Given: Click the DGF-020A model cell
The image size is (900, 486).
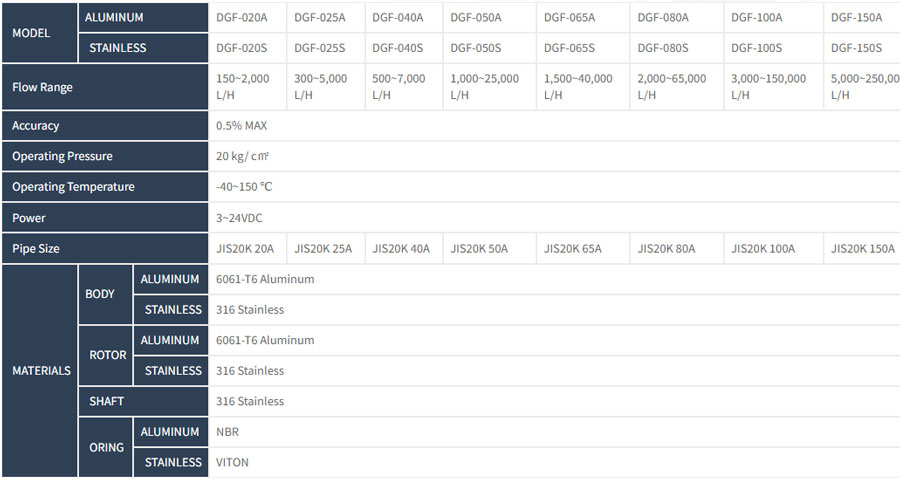Looking at the screenshot, I should tap(247, 18).
